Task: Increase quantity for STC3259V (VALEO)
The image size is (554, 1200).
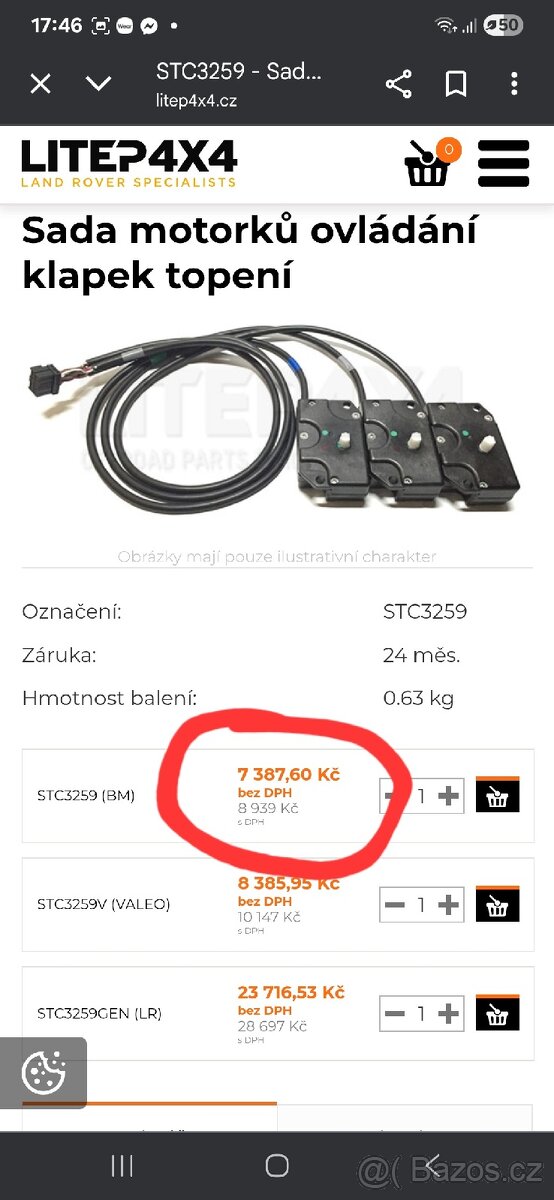Action: pos(449,905)
